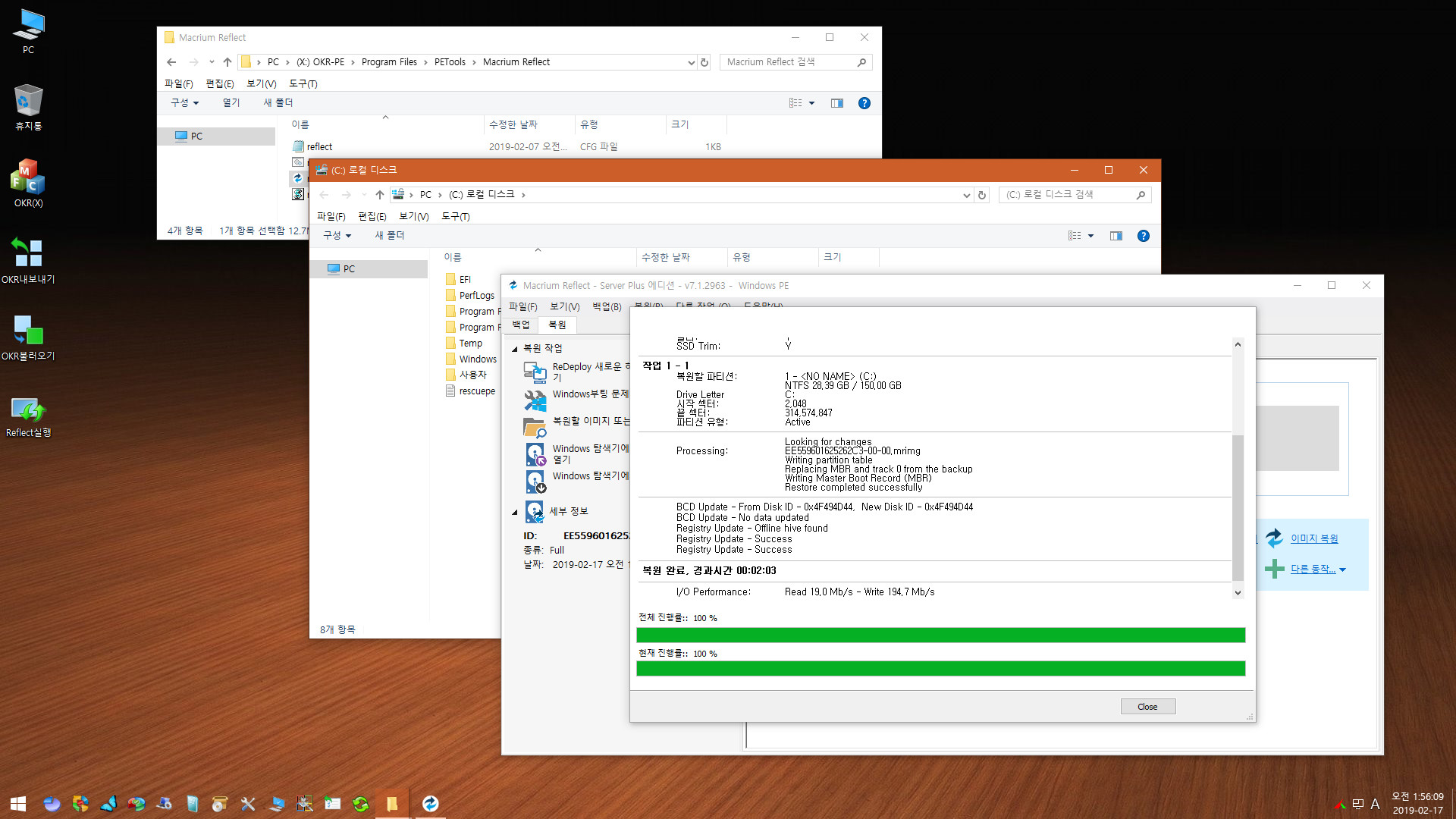Click the 현재 진행률 green progress bar
Image resolution: width=1456 pixels, height=819 pixels.
(940, 668)
